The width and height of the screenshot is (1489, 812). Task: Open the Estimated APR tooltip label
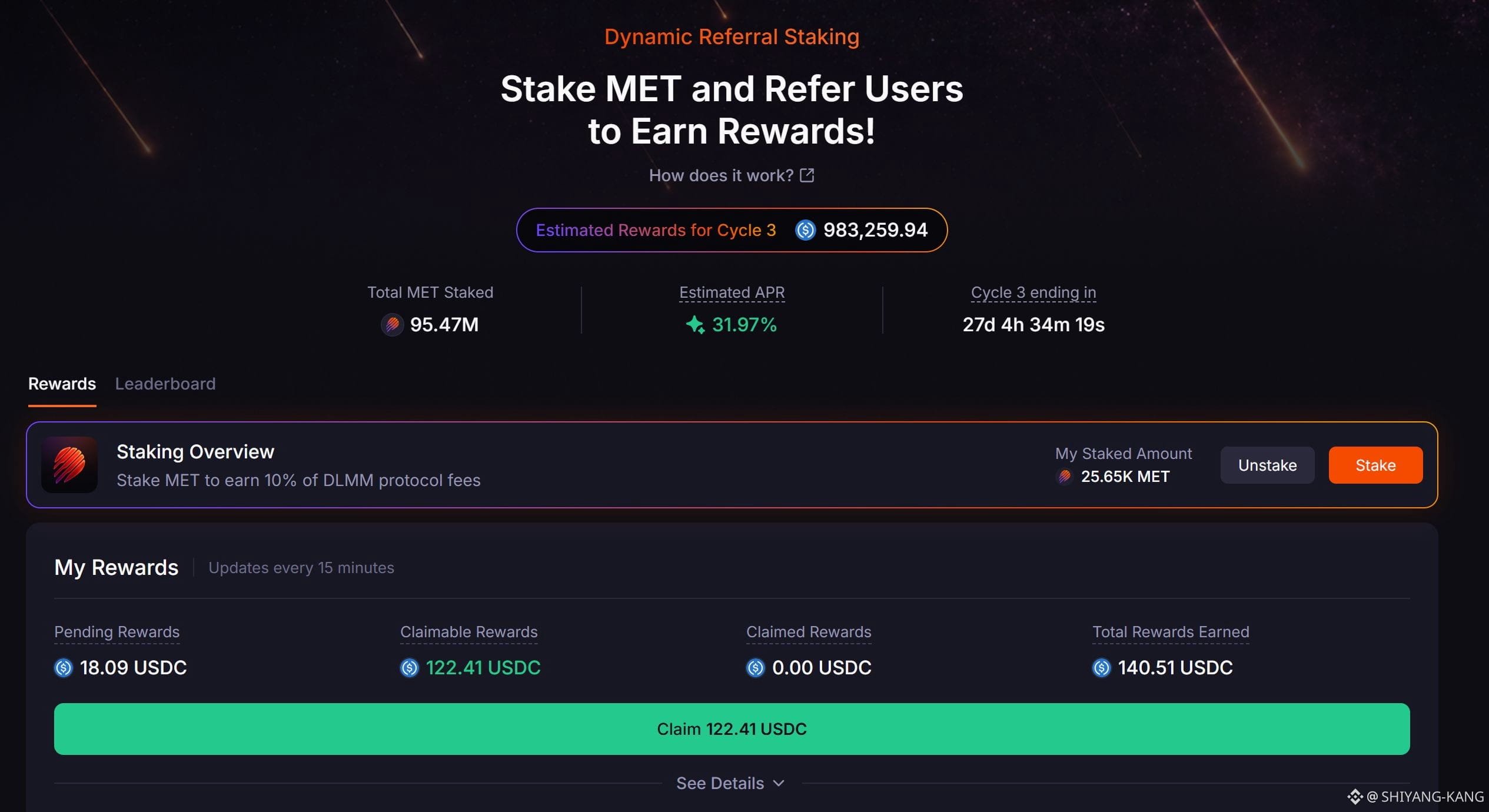[x=732, y=292]
